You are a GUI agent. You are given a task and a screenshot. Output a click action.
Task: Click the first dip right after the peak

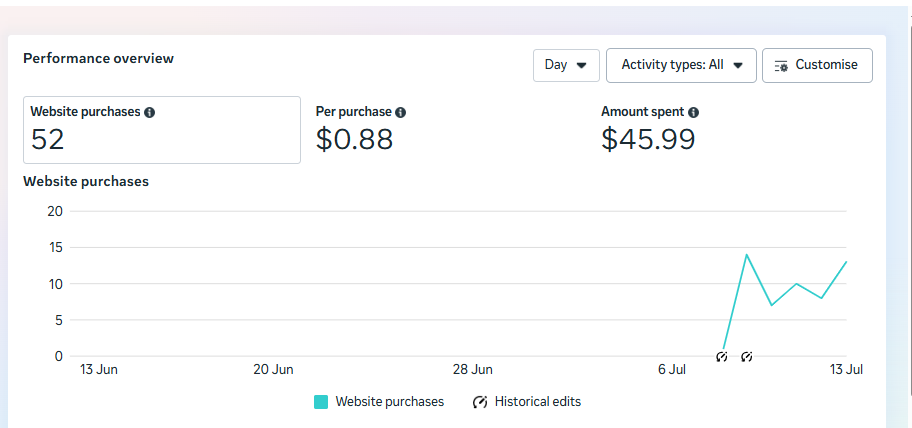(x=771, y=305)
